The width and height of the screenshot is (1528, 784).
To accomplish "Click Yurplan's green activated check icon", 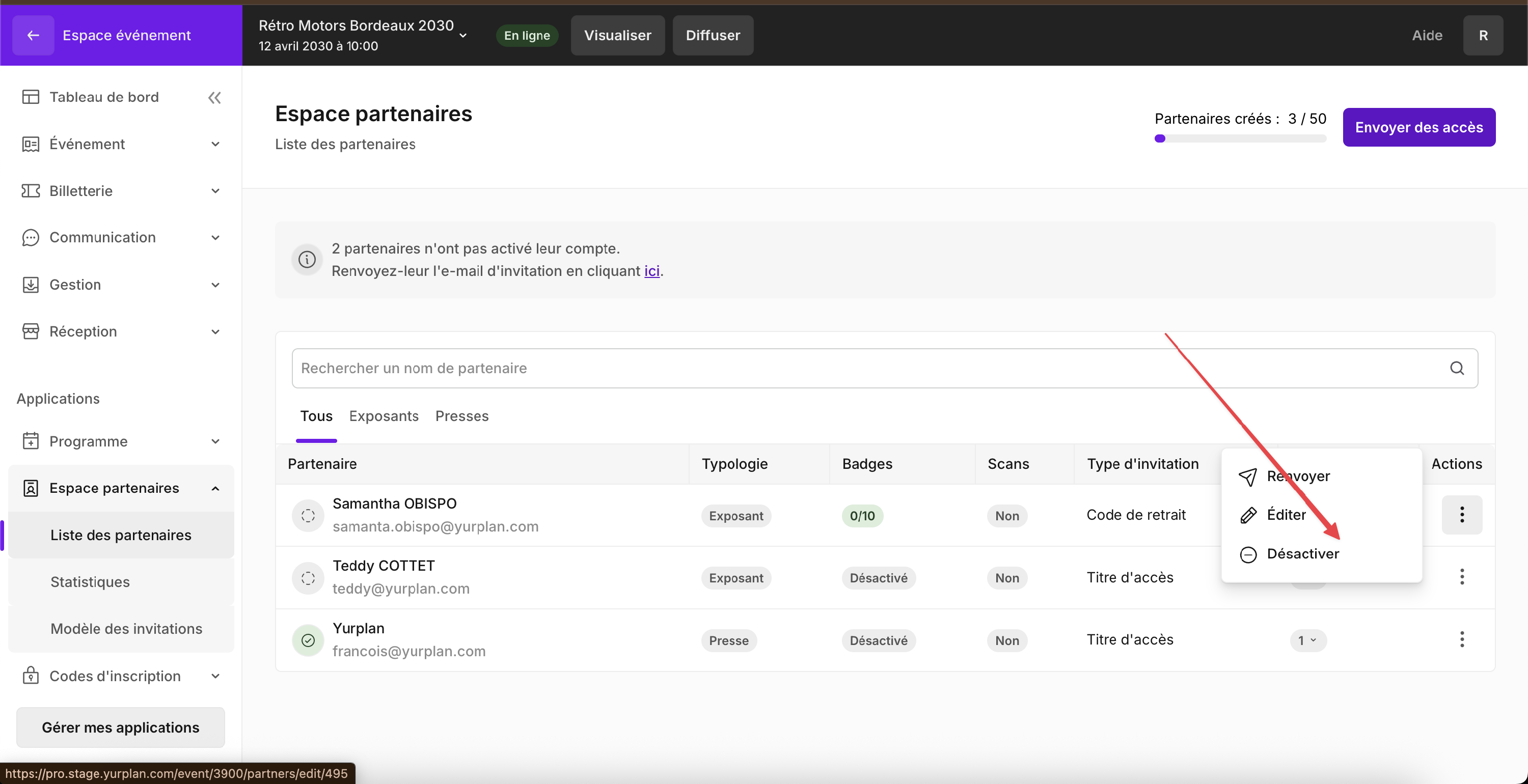I will [308, 640].
